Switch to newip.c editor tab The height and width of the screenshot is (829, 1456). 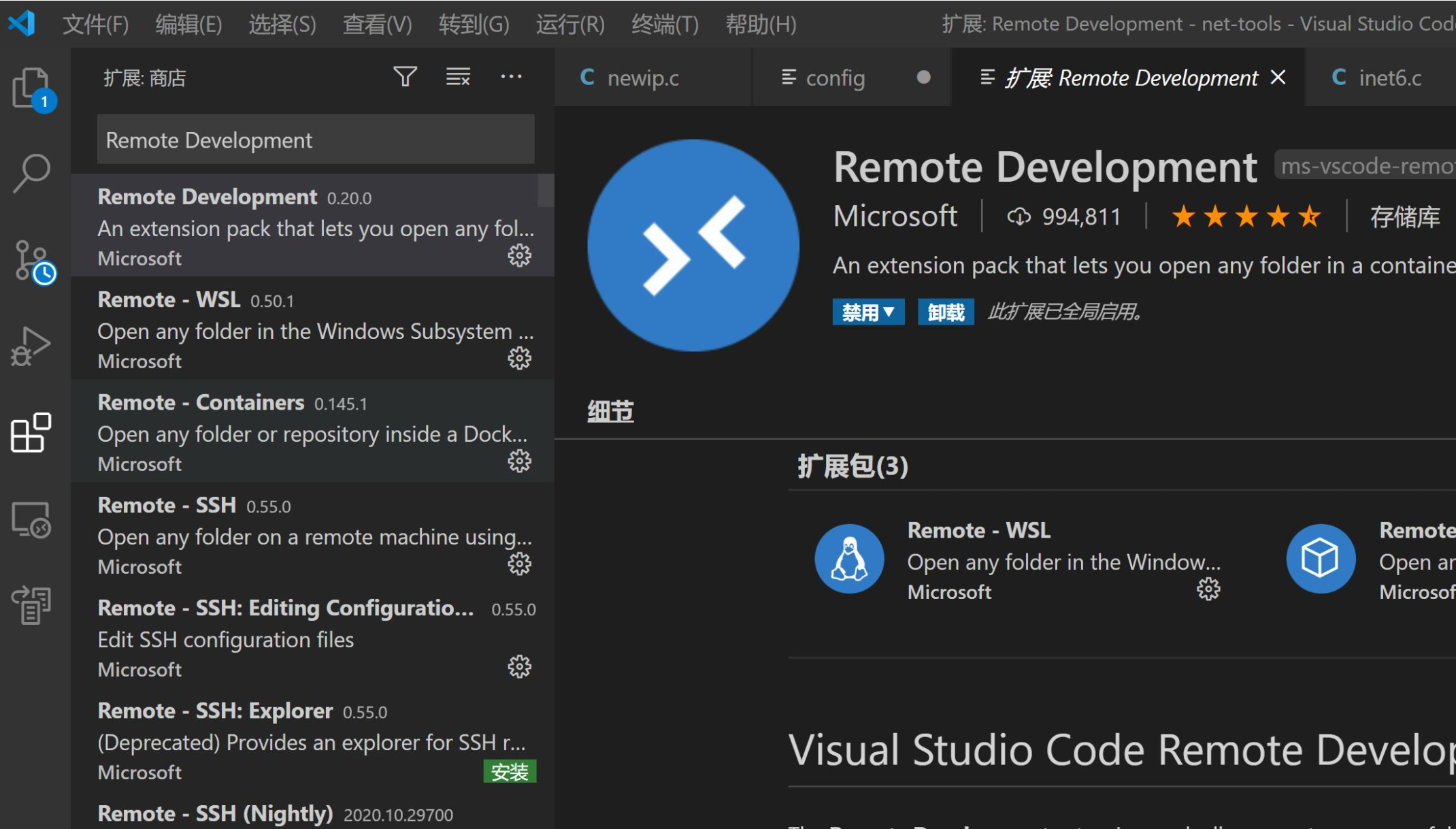653,78
